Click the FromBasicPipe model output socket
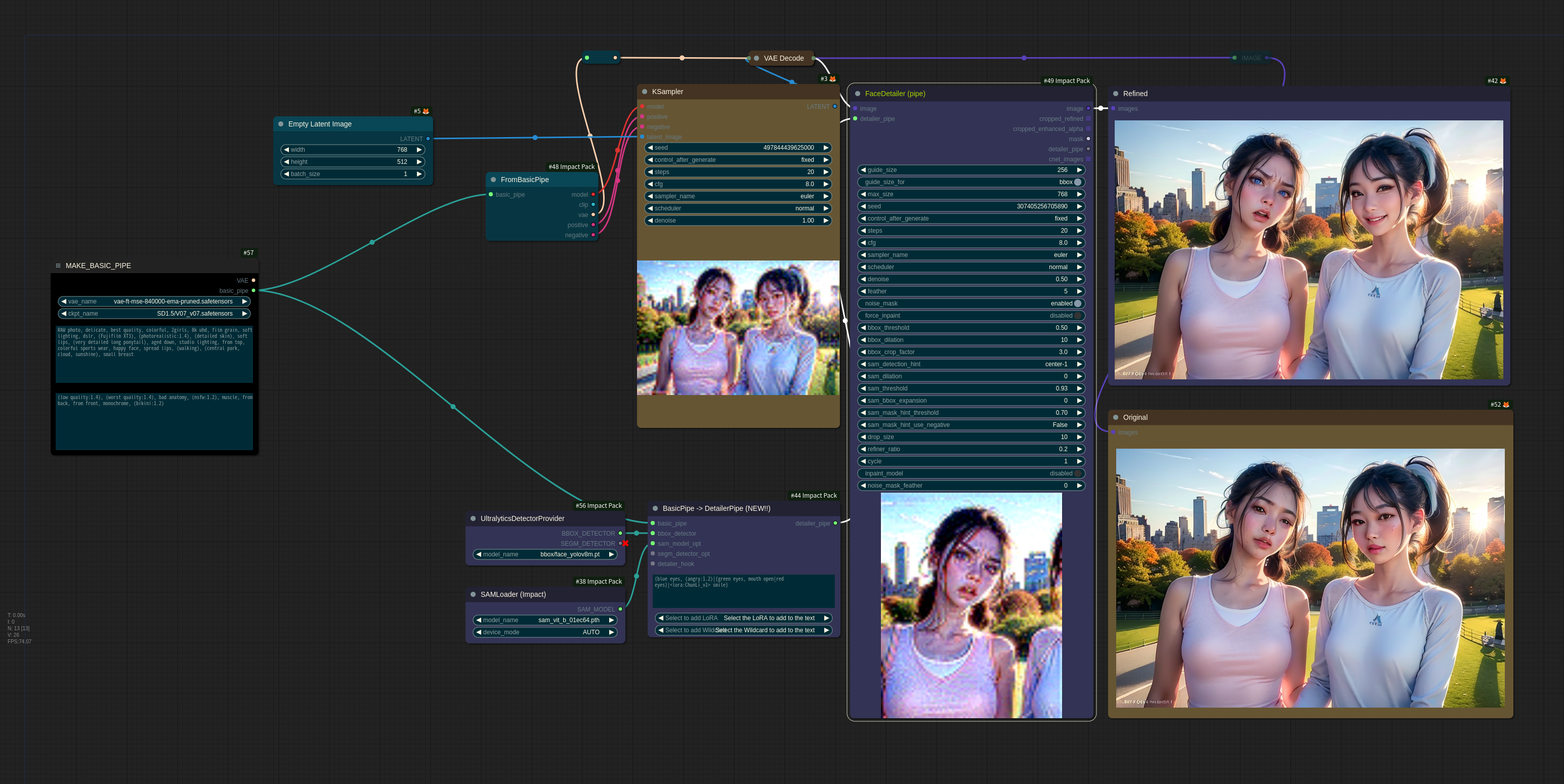 593,195
